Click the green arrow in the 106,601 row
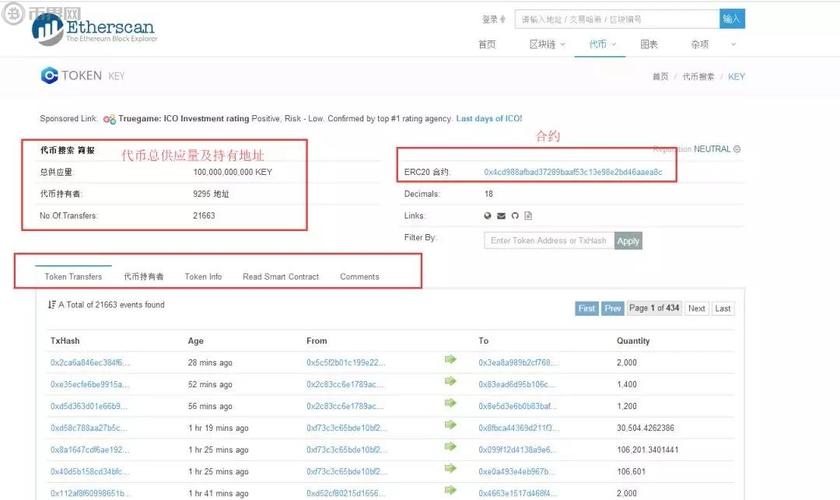Viewport: 840px width, 500px height. coord(450,468)
